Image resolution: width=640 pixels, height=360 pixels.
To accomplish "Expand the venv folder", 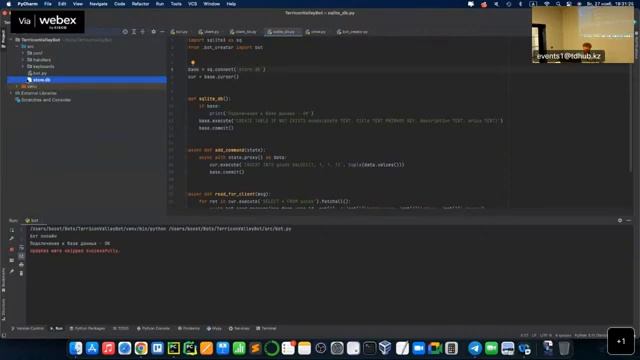I will pyautogui.click(x=18, y=86).
